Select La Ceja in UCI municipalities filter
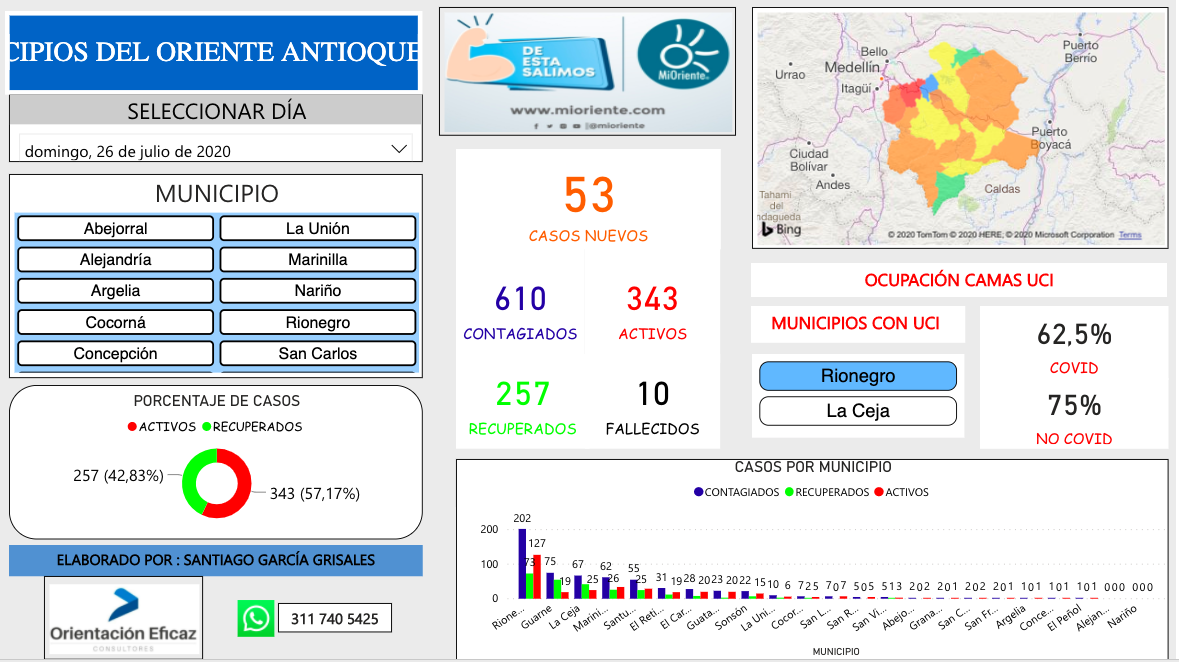Image resolution: width=1179 pixels, height=662 pixels. (857, 411)
